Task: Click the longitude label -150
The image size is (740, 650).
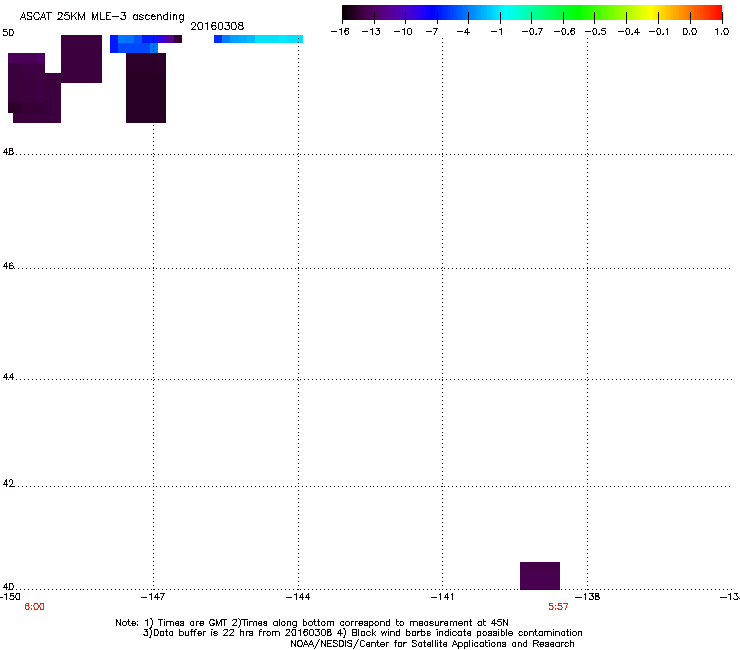Action: [10, 597]
